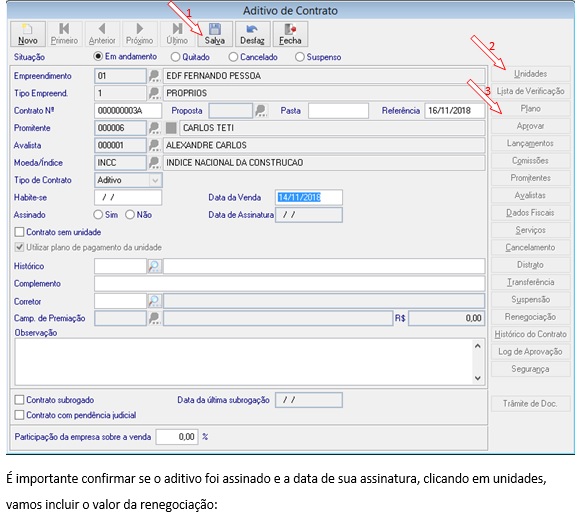Save the contract with Salva icon
Screen dimensions: 583x520
tap(215, 34)
